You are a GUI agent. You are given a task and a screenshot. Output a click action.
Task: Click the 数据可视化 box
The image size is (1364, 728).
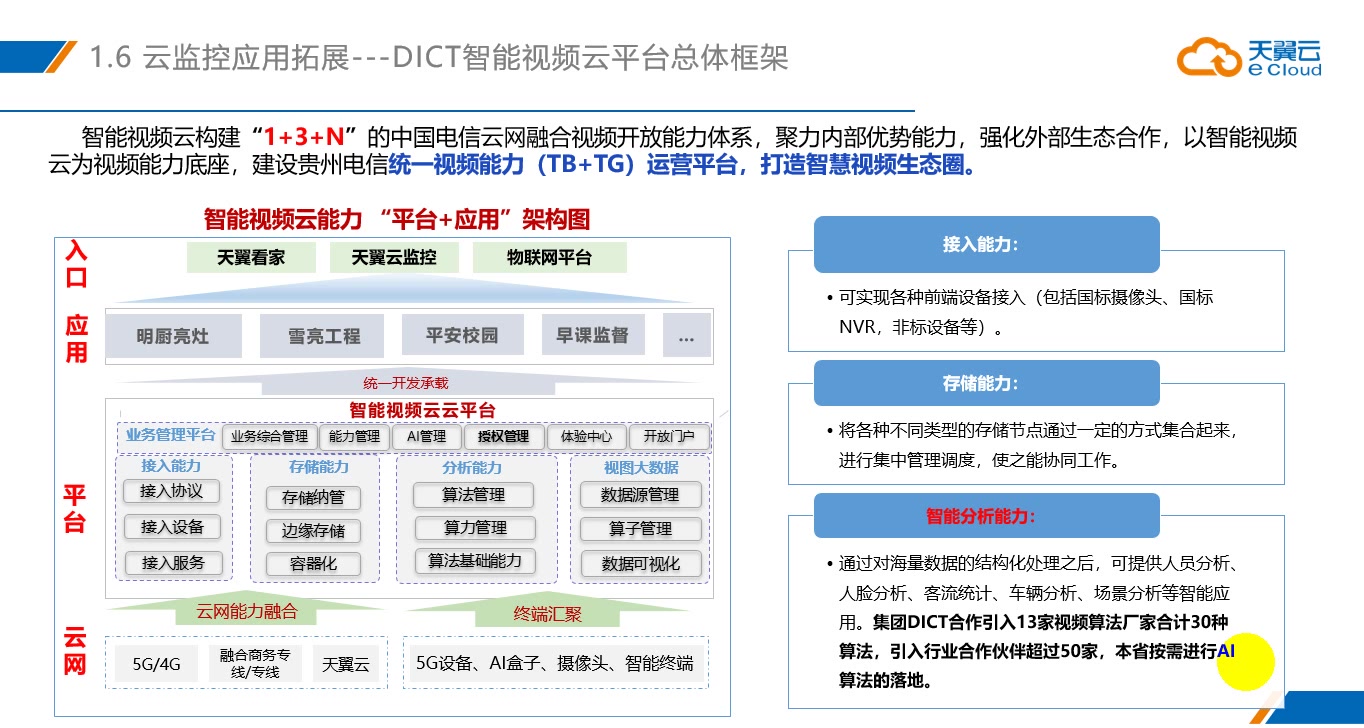point(640,564)
